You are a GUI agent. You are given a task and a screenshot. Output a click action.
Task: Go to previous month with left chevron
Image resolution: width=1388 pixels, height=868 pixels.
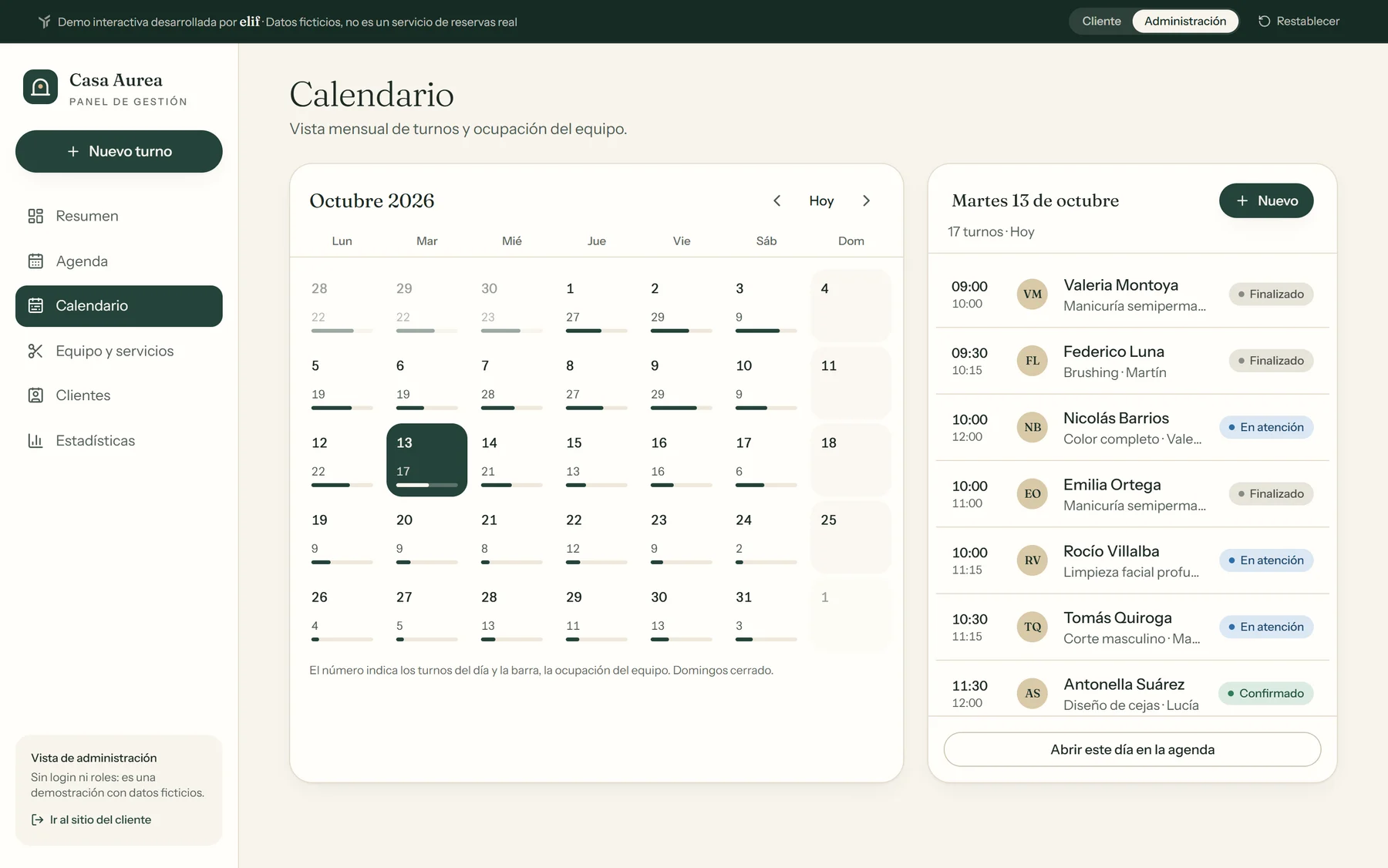[x=777, y=200]
